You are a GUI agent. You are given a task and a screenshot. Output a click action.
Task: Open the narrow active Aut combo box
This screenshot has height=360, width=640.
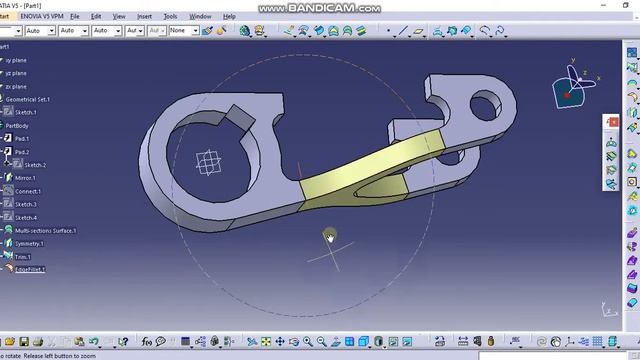point(135,31)
